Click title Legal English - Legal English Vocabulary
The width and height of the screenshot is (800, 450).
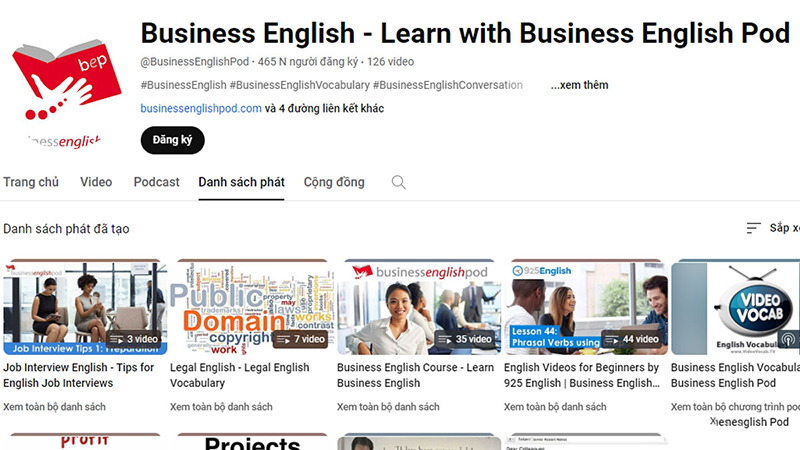point(240,375)
